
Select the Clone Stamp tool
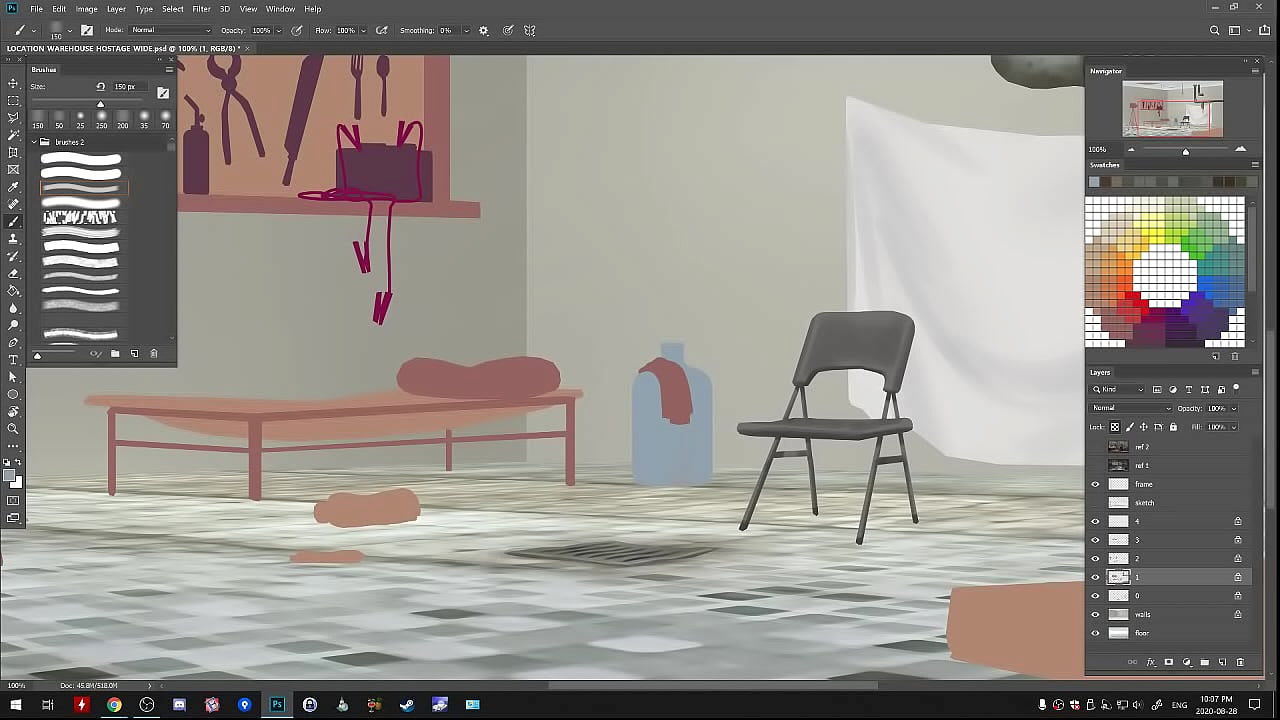(x=13, y=239)
